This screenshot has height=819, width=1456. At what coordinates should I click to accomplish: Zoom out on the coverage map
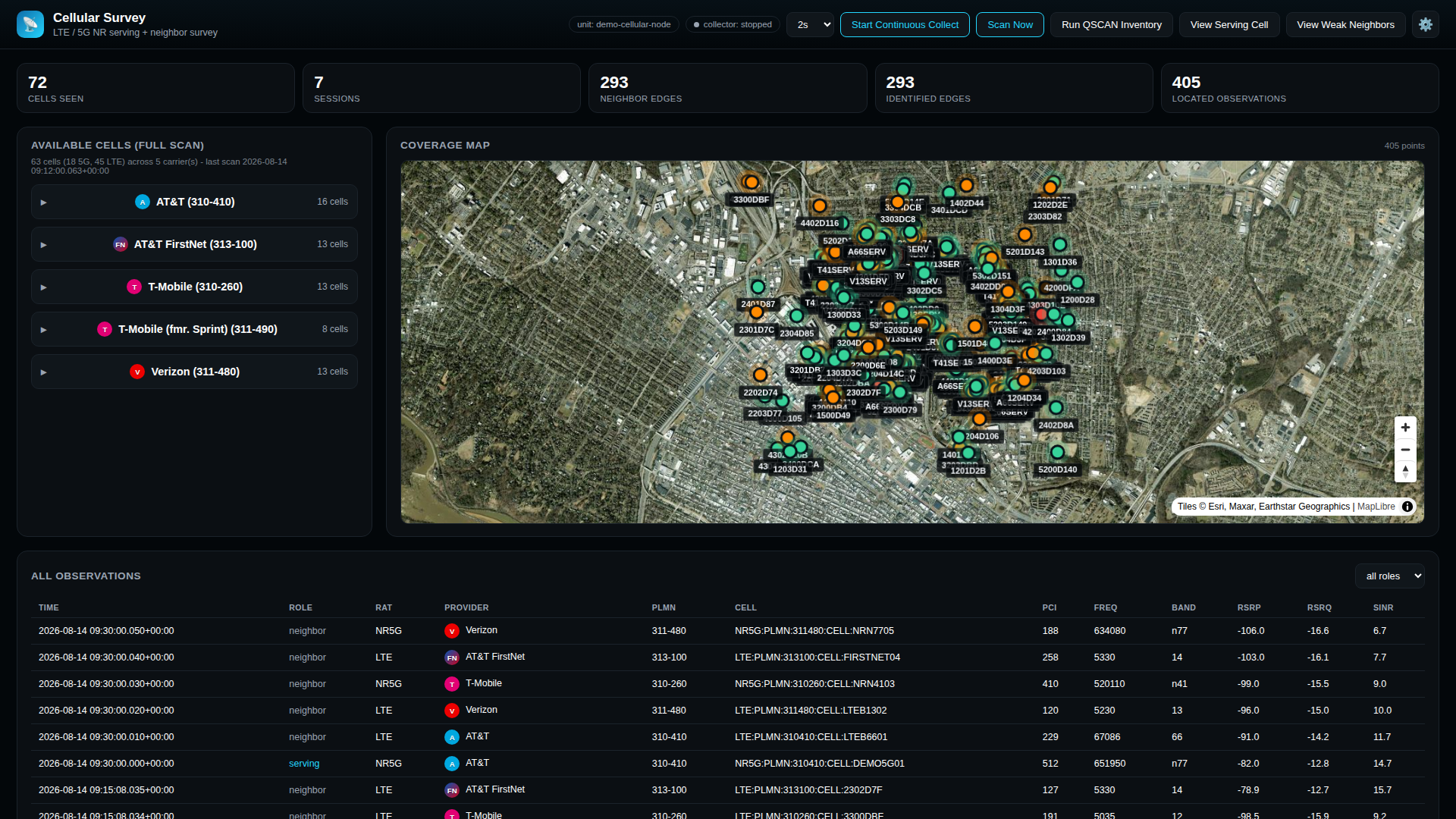click(x=1405, y=450)
